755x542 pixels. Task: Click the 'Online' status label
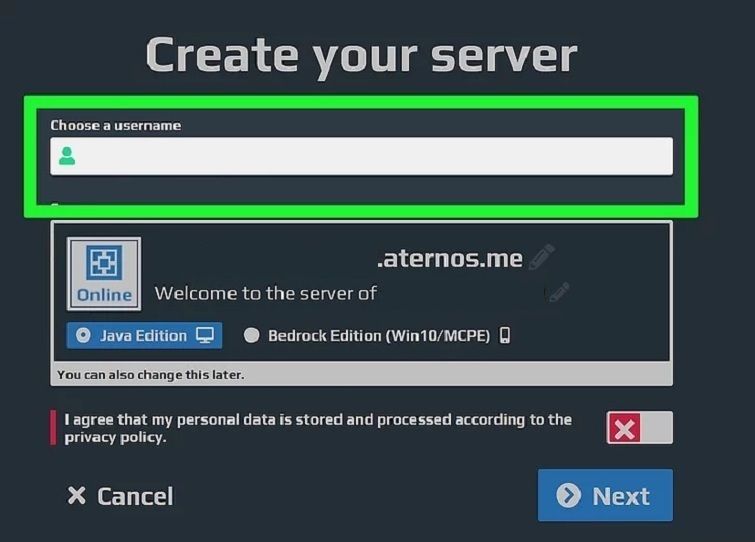click(x=104, y=295)
